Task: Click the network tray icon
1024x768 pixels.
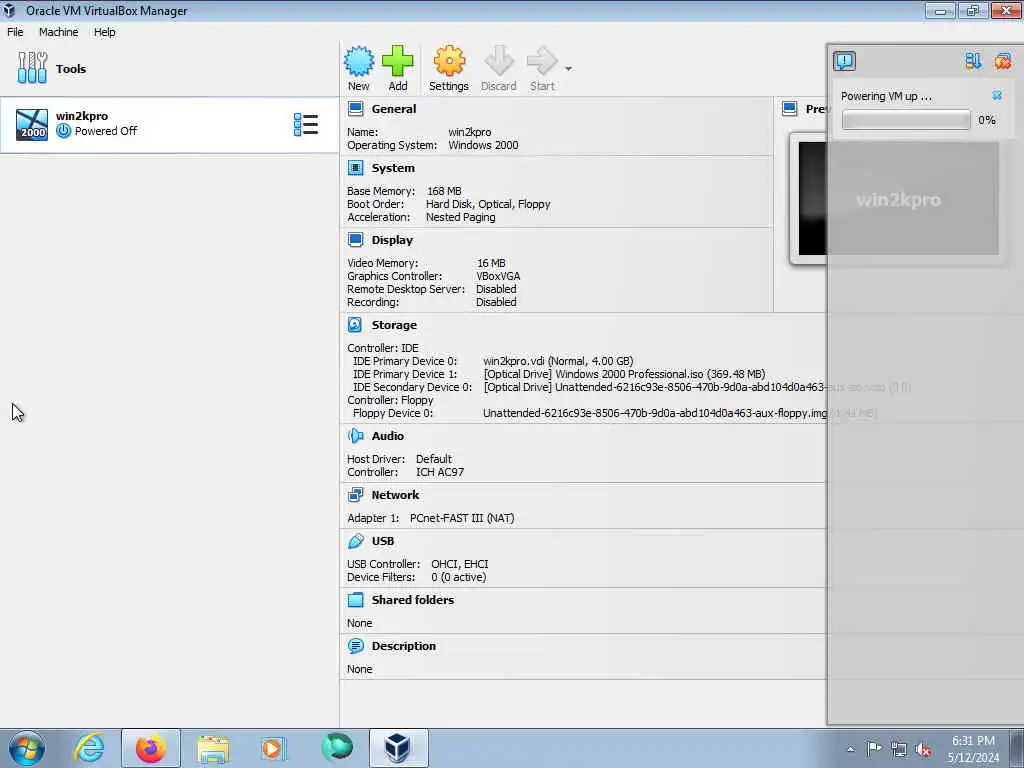Action: [x=899, y=749]
